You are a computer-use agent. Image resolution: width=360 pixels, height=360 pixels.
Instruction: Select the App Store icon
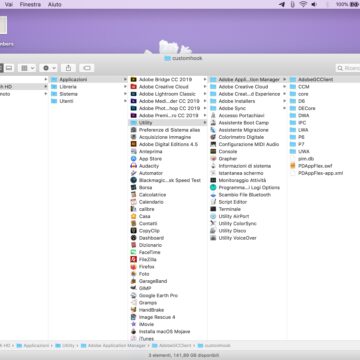pyautogui.click(x=133, y=159)
